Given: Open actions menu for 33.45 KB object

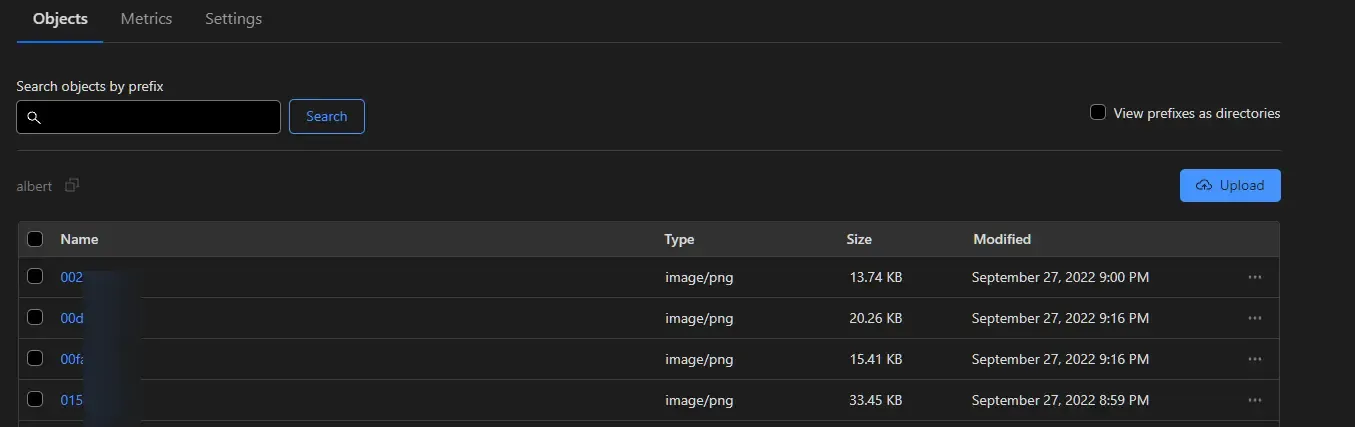Looking at the screenshot, I should click(x=1255, y=400).
